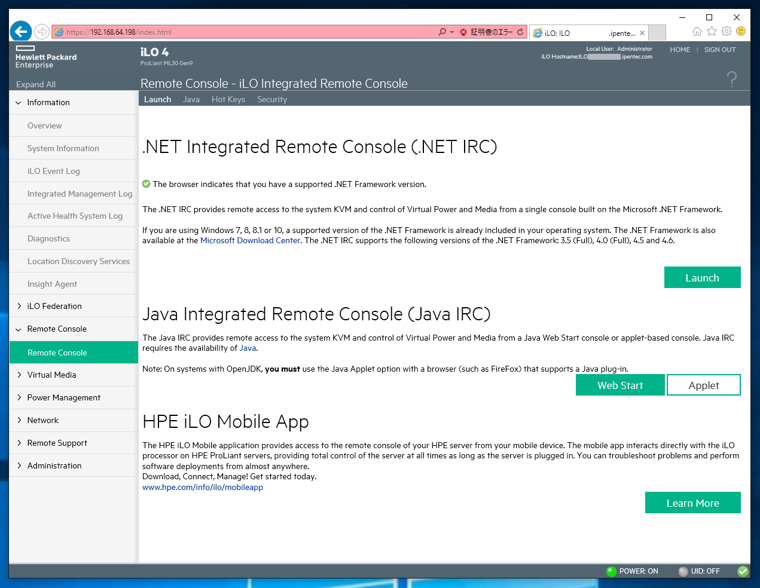Switch to the Launch tab

coord(158,99)
